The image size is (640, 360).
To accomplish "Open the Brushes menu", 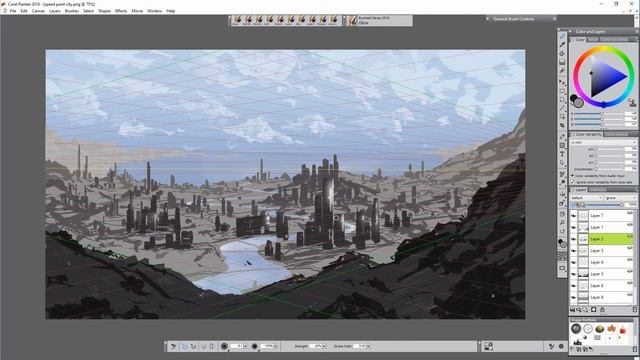I will [x=72, y=11].
